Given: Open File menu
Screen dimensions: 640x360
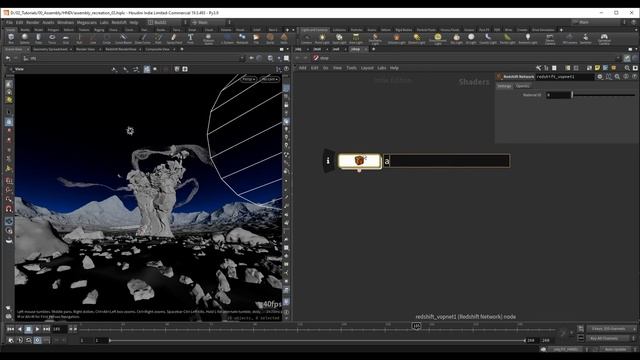Looking at the screenshot, I should tap(9, 22).
